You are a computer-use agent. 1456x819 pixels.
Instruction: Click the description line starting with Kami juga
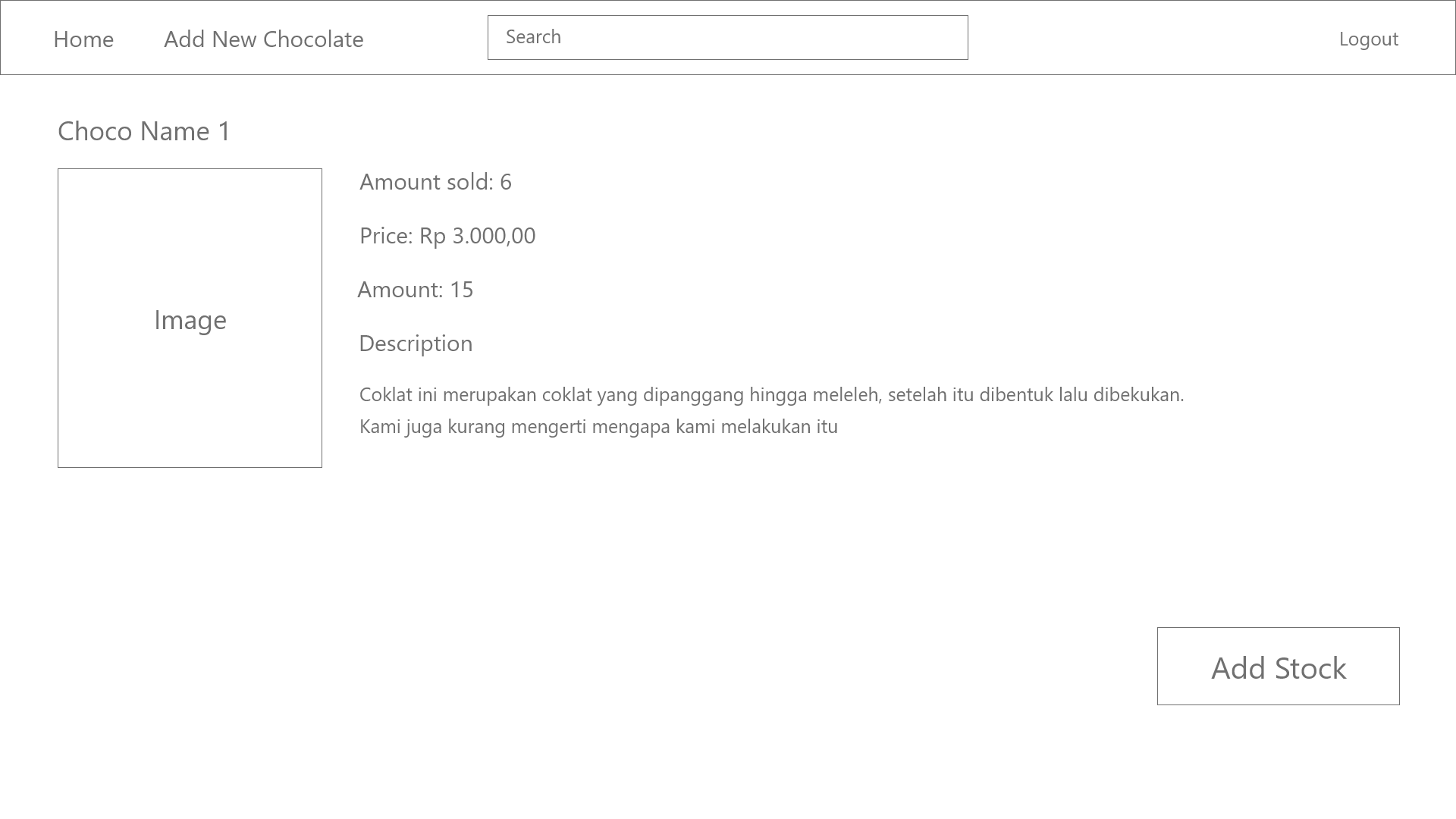598,426
